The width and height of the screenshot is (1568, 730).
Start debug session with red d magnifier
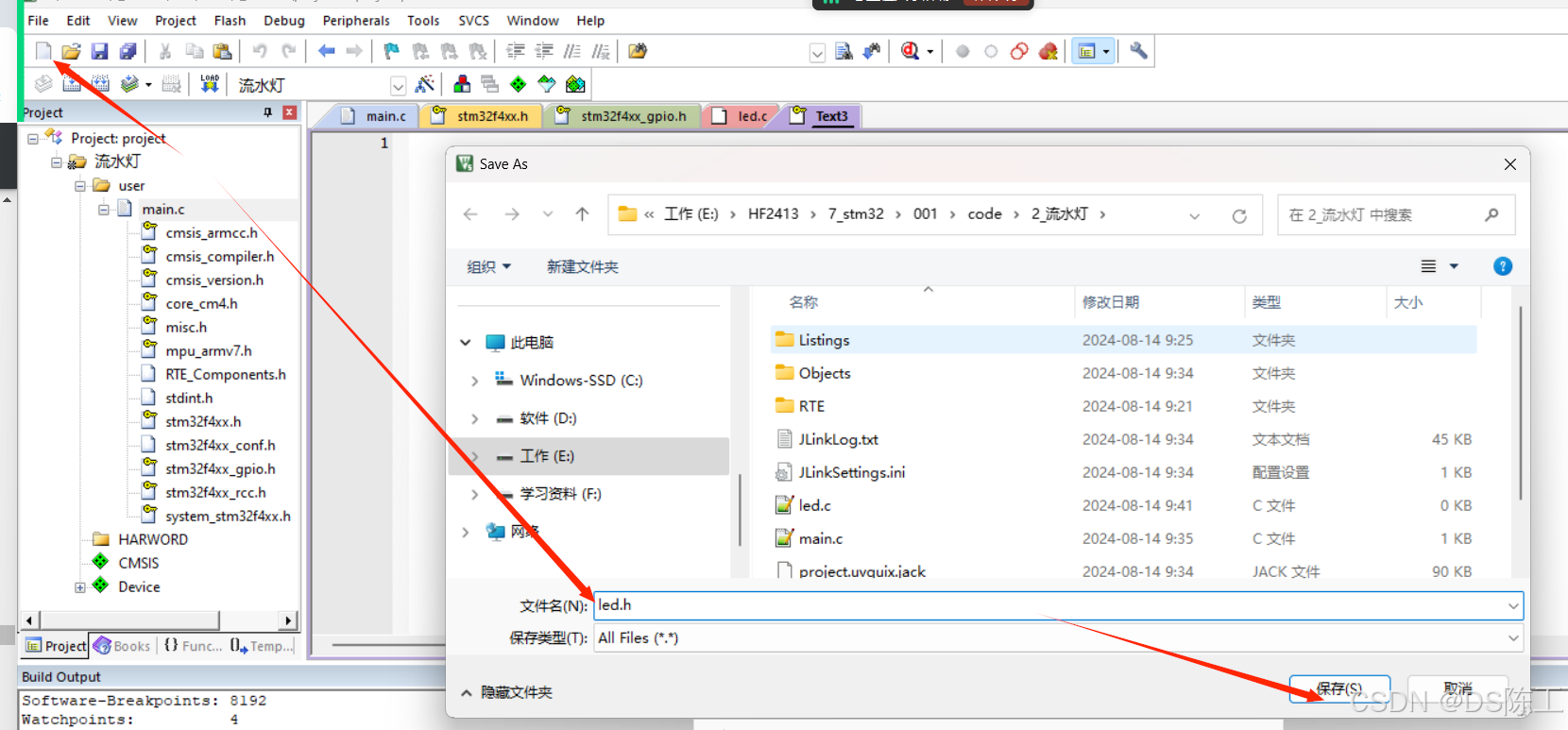click(910, 51)
